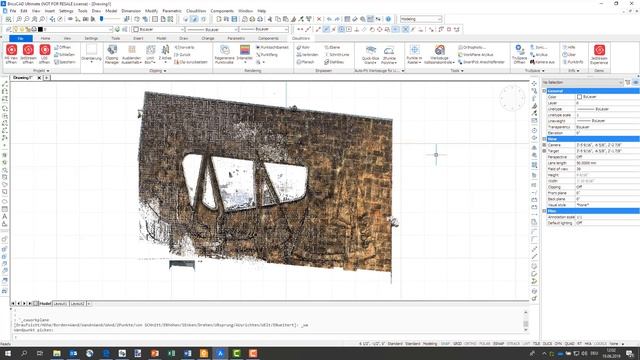Image resolution: width=640 pixels, height=360 pixels.
Task: Open PowerPoint from the taskbar
Action: [x=154, y=353]
